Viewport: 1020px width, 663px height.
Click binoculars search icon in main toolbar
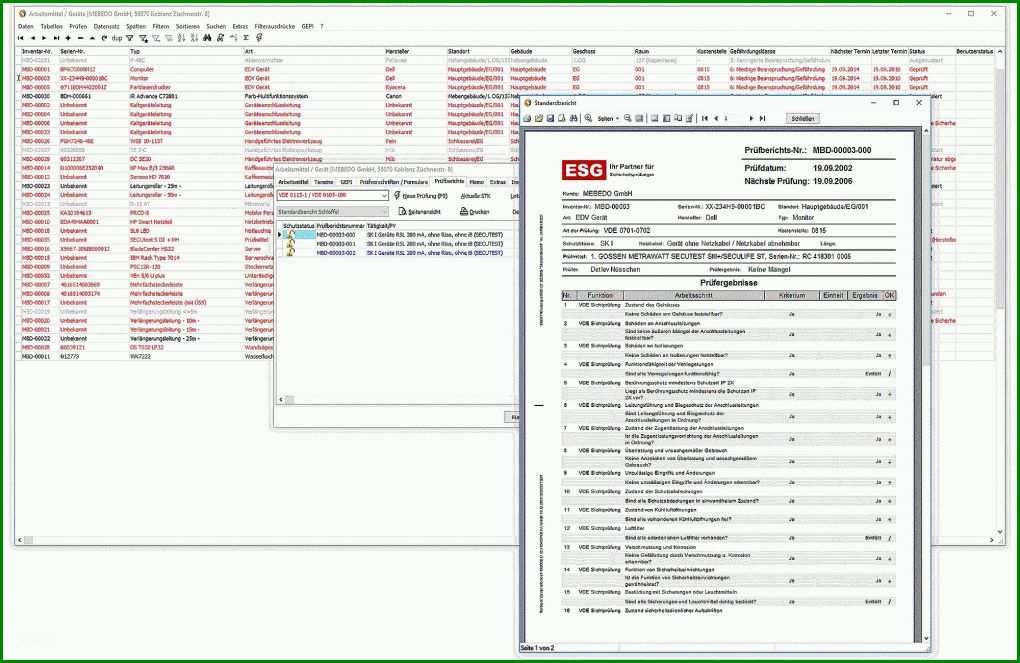[x=207, y=38]
